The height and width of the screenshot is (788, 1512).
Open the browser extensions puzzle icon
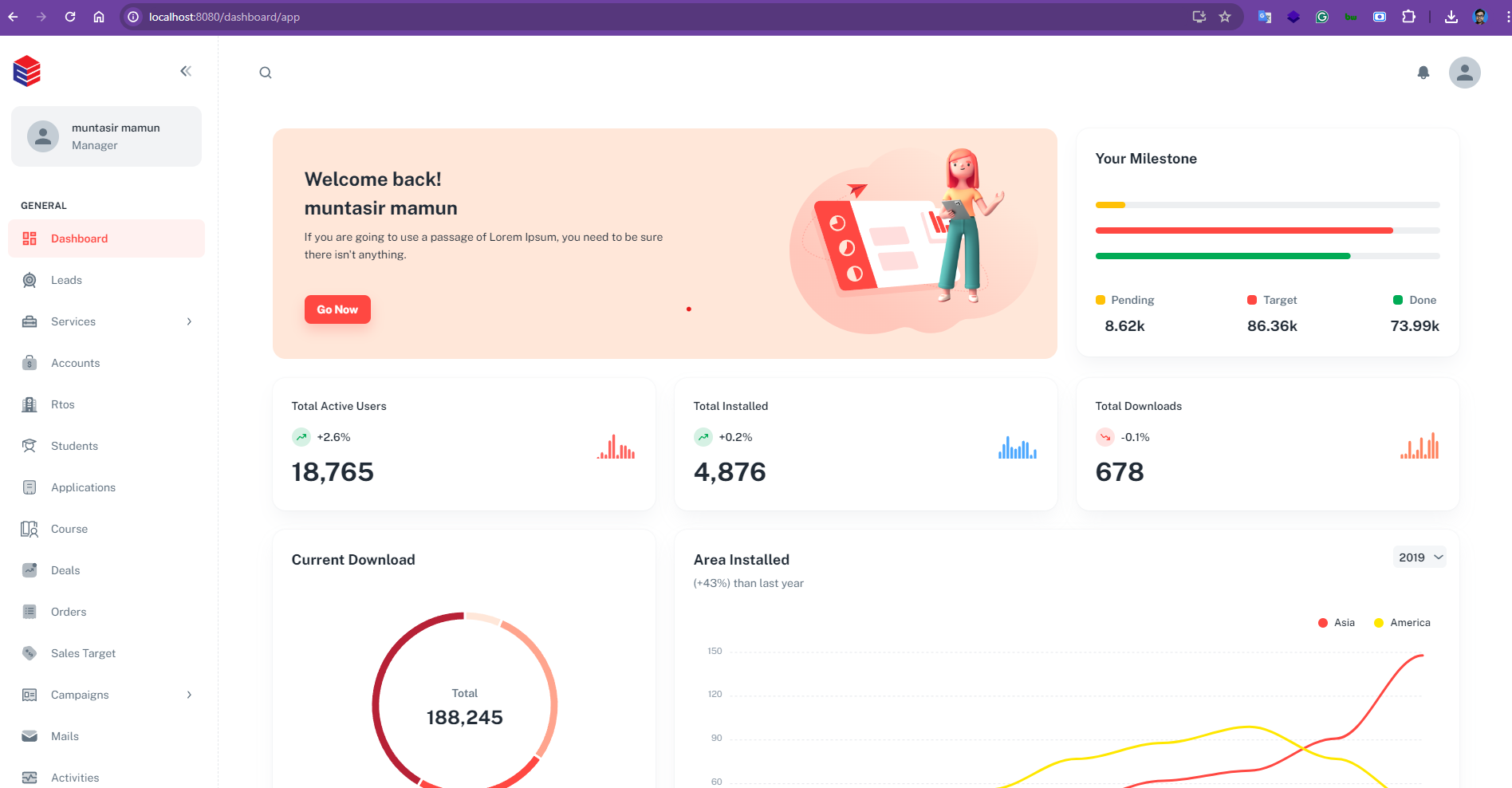[1408, 17]
